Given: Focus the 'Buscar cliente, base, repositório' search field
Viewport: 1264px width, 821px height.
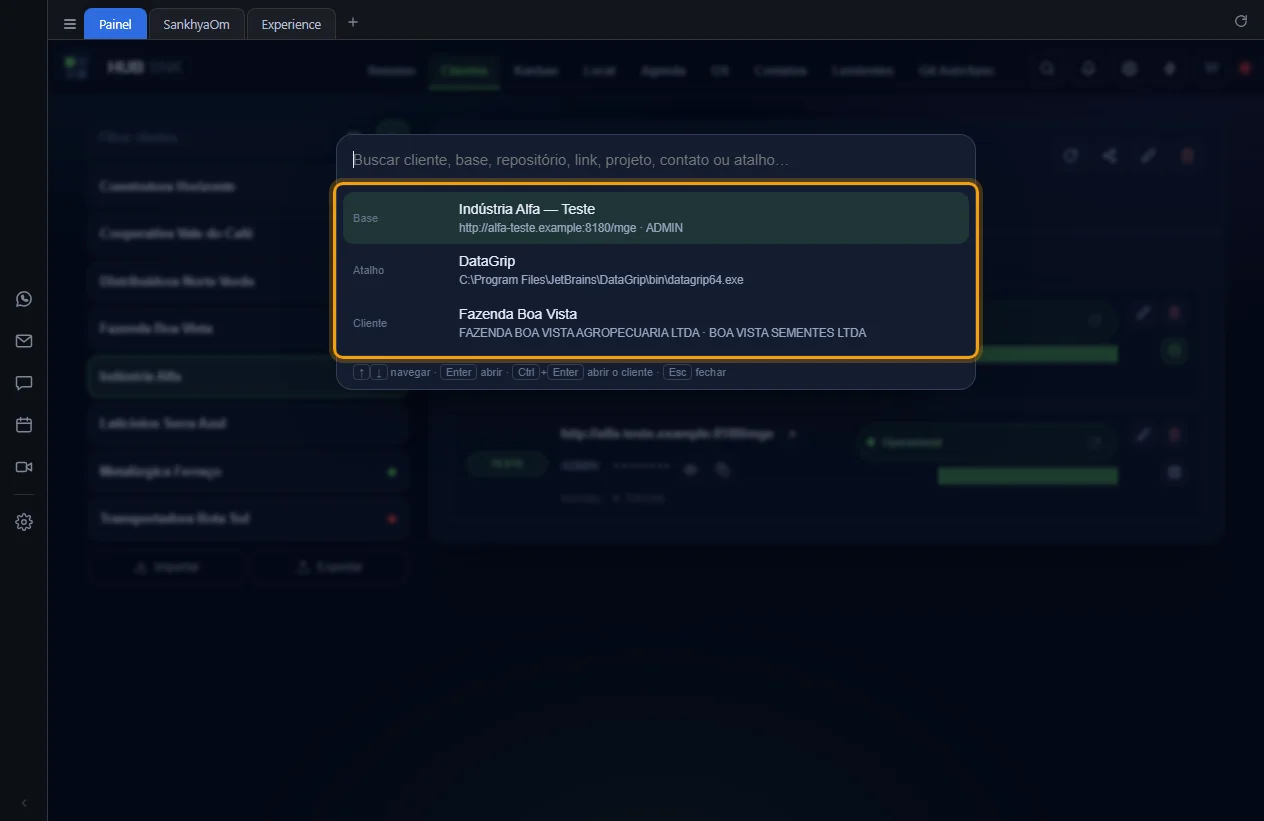Looking at the screenshot, I should point(656,160).
